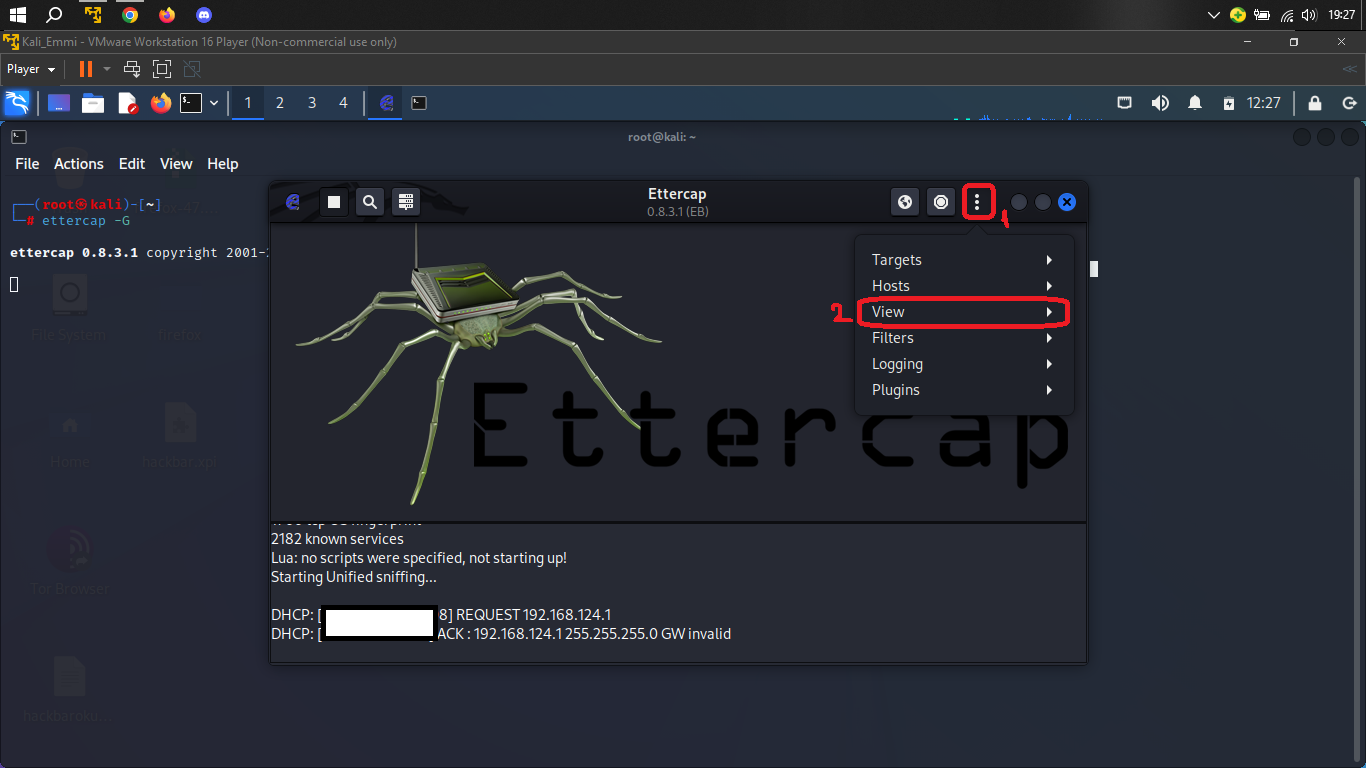Switch to workspace 1

click(248, 103)
